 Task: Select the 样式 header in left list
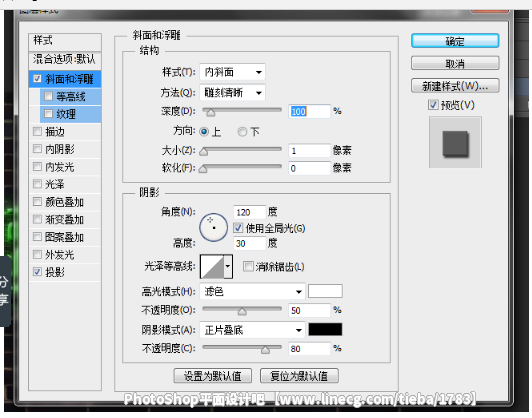65,41
